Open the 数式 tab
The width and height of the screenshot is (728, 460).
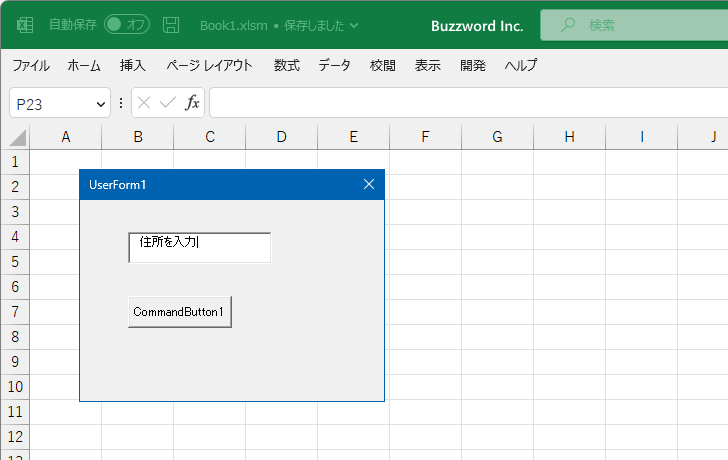point(286,65)
